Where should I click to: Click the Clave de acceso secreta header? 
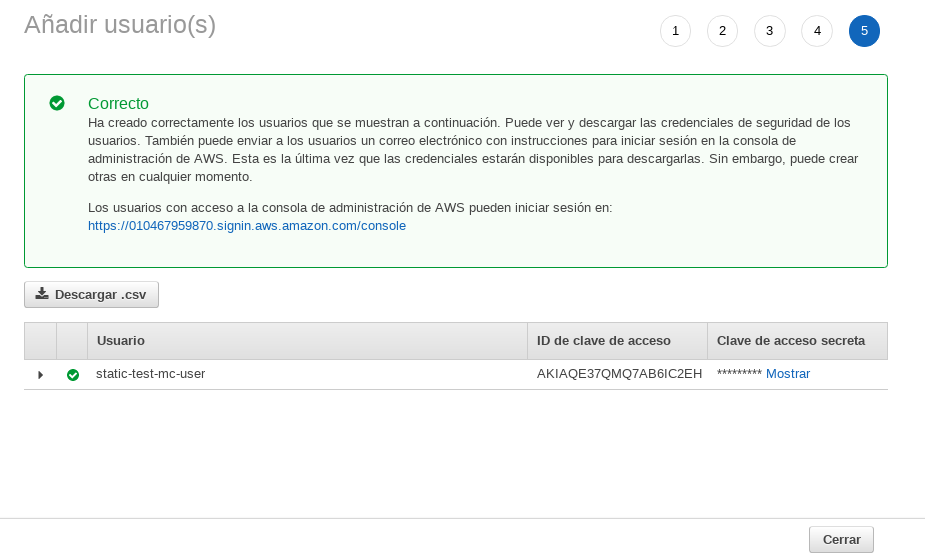click(x=798, y=341)
